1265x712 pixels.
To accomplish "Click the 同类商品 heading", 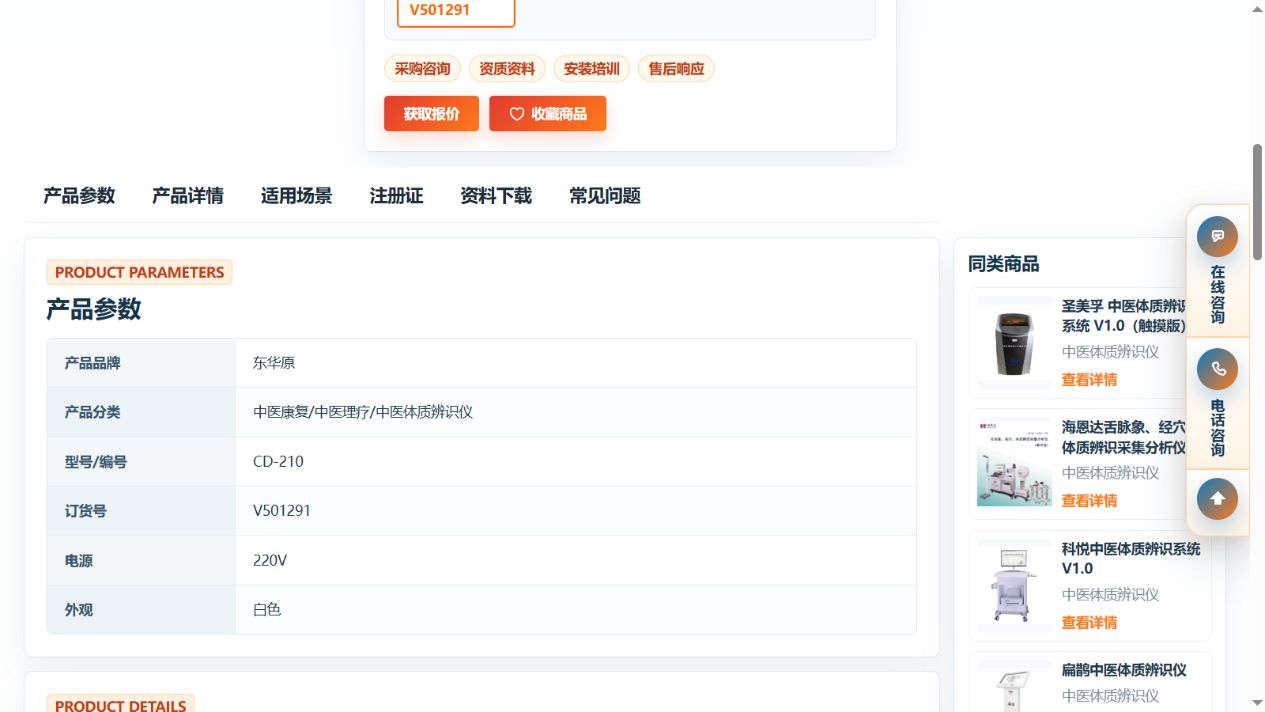I will [1004, 264].
